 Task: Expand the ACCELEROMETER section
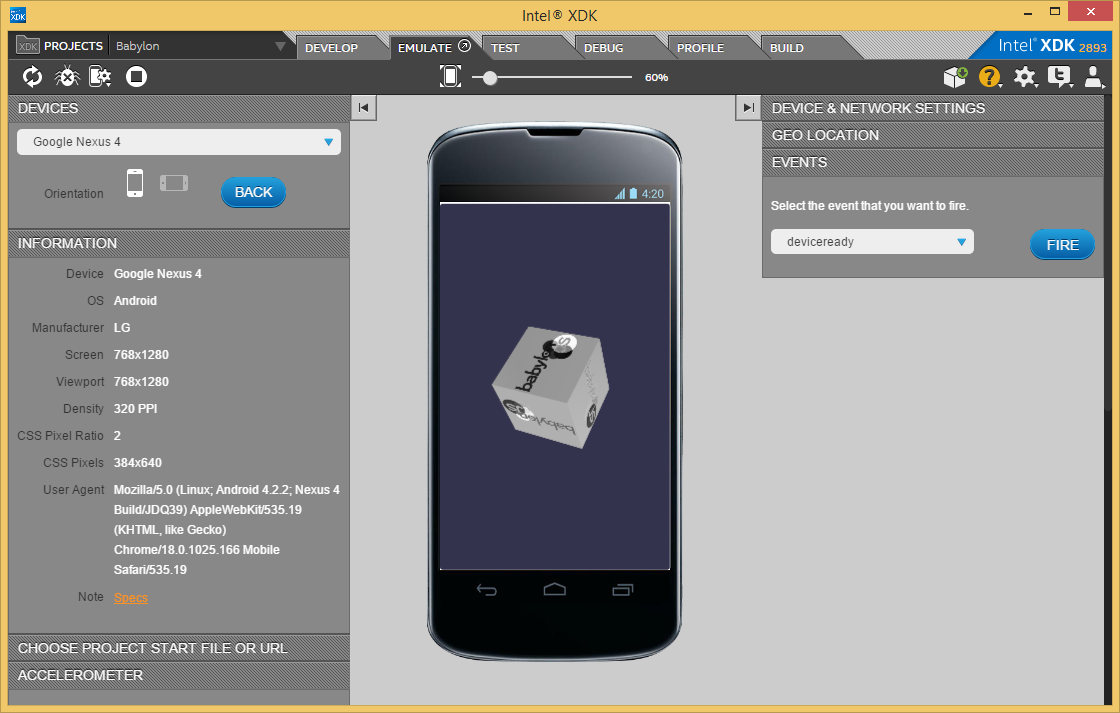pos(179,675)
